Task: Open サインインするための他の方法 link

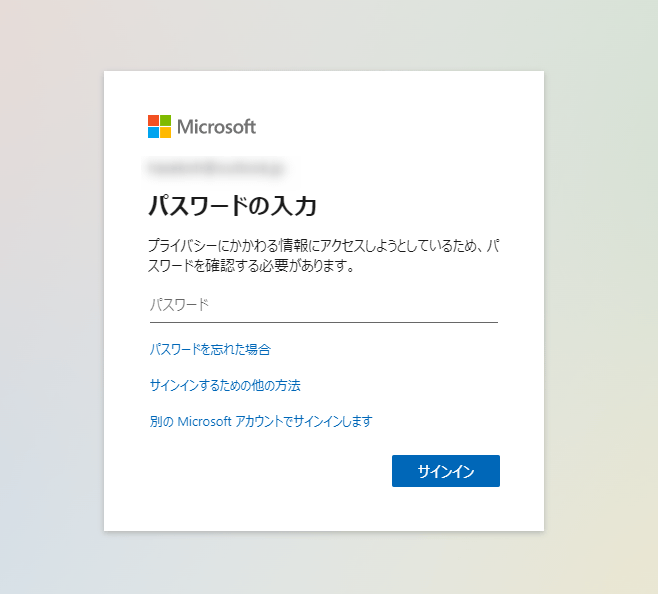Action: (x=225, y=385)
